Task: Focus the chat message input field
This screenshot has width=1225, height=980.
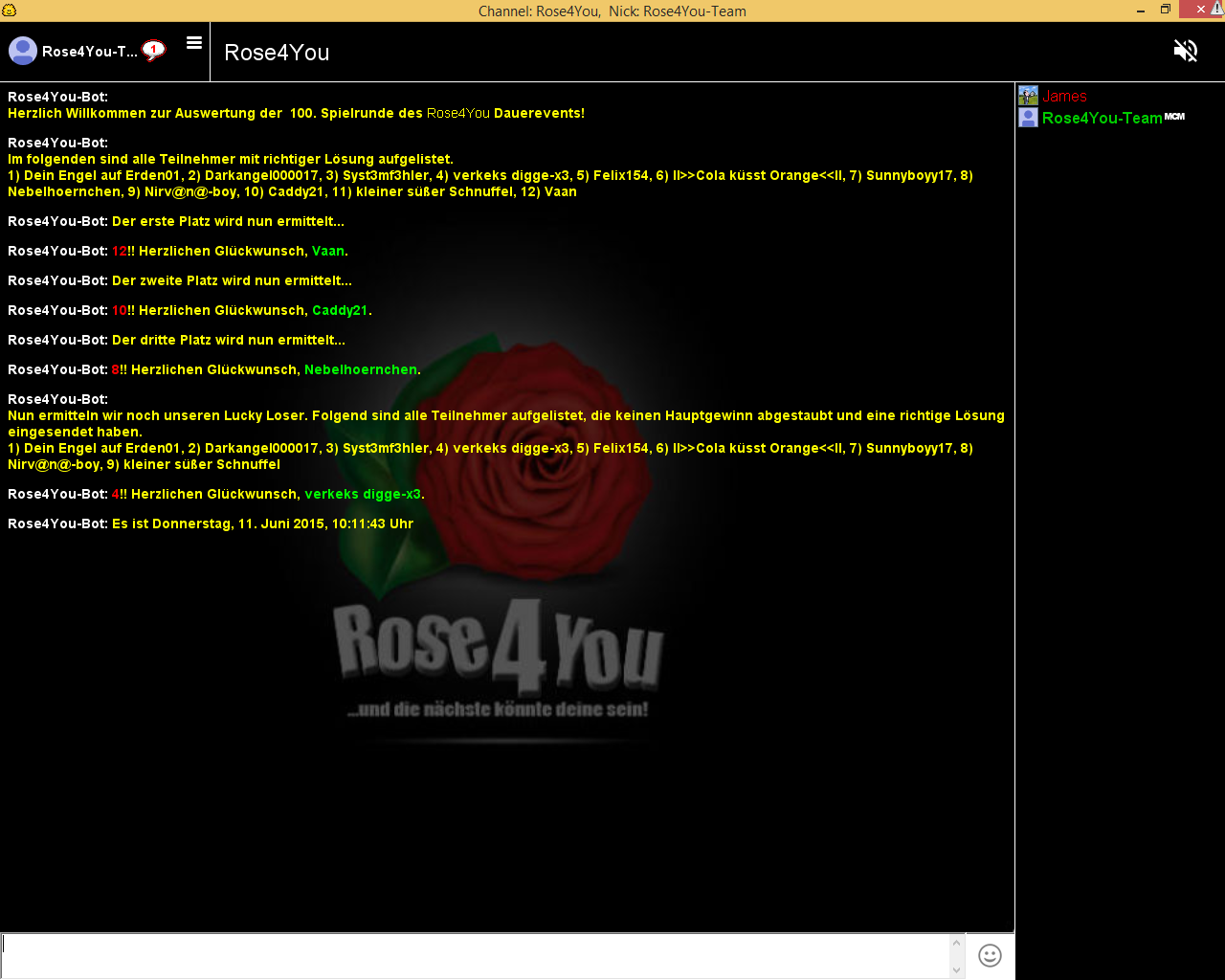Action: click(474, 955)
